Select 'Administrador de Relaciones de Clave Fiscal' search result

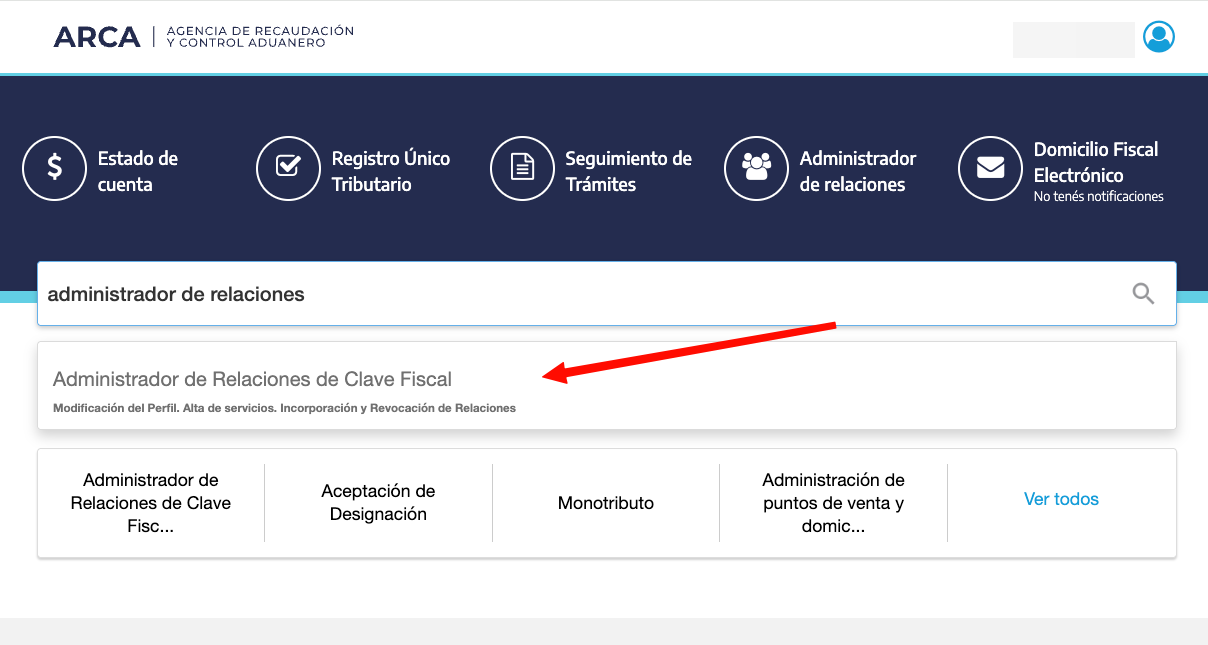pyautogui.click(x=607, y=386)
